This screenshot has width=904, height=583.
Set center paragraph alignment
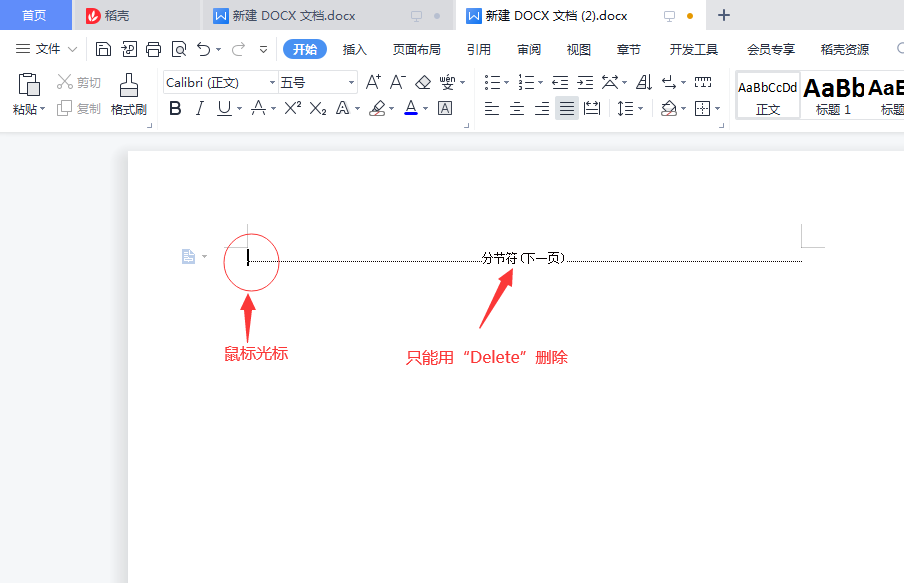[x=517, y=108]
